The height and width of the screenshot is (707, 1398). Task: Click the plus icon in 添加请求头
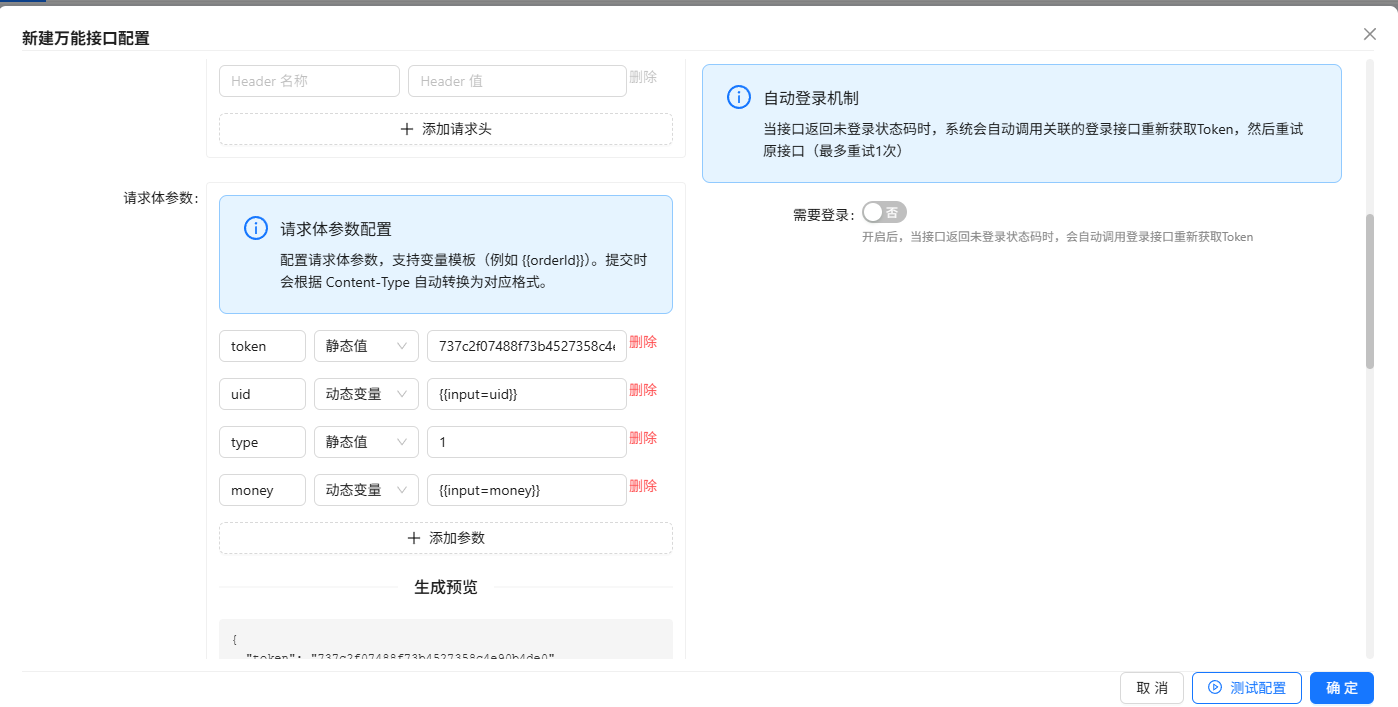406,129
